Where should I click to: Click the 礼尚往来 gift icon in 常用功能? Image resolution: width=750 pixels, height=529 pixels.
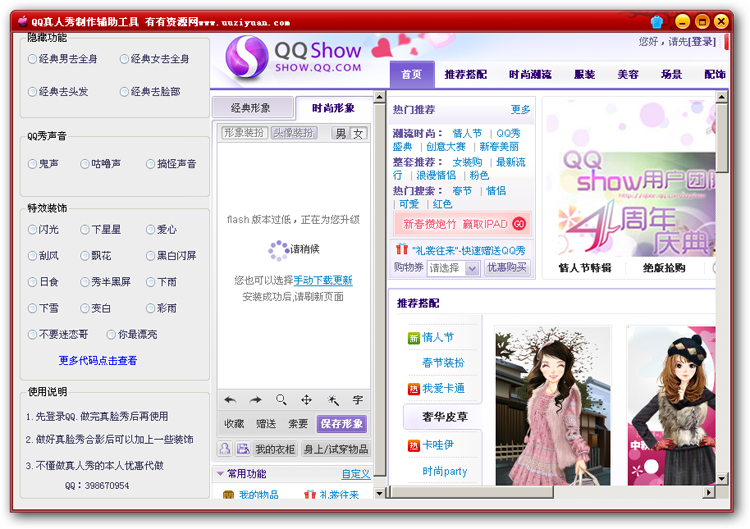click(x=310, y=495)
